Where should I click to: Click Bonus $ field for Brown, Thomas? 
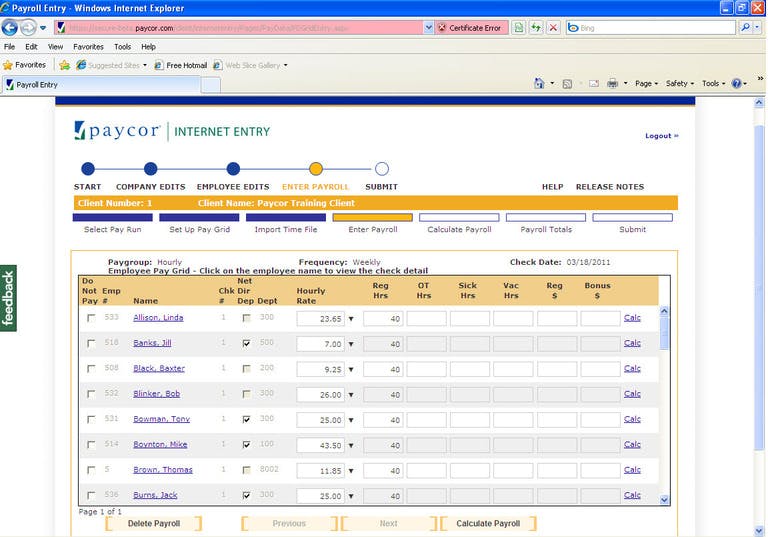click(600, 470)
